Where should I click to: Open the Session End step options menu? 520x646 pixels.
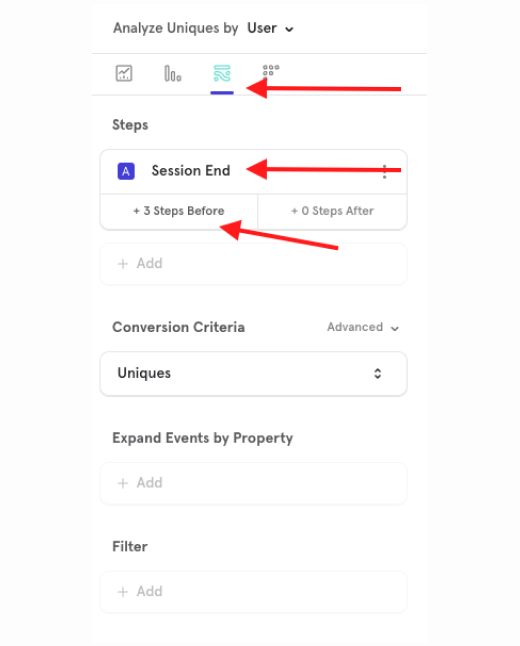tap(384, 171)
